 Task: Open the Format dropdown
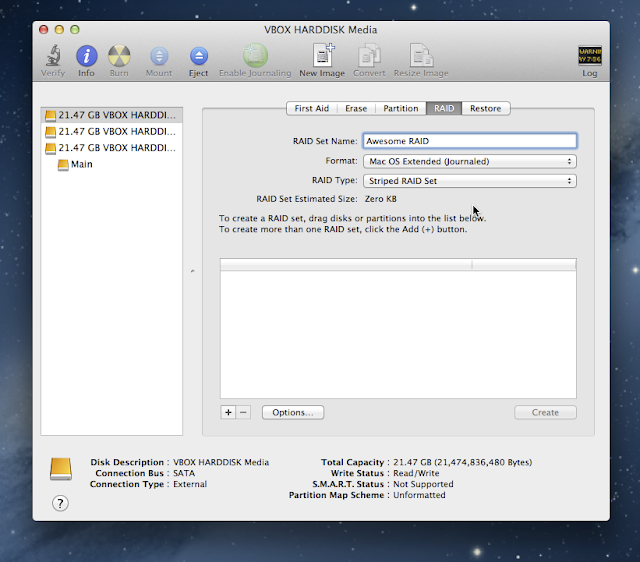coord(469,162)
